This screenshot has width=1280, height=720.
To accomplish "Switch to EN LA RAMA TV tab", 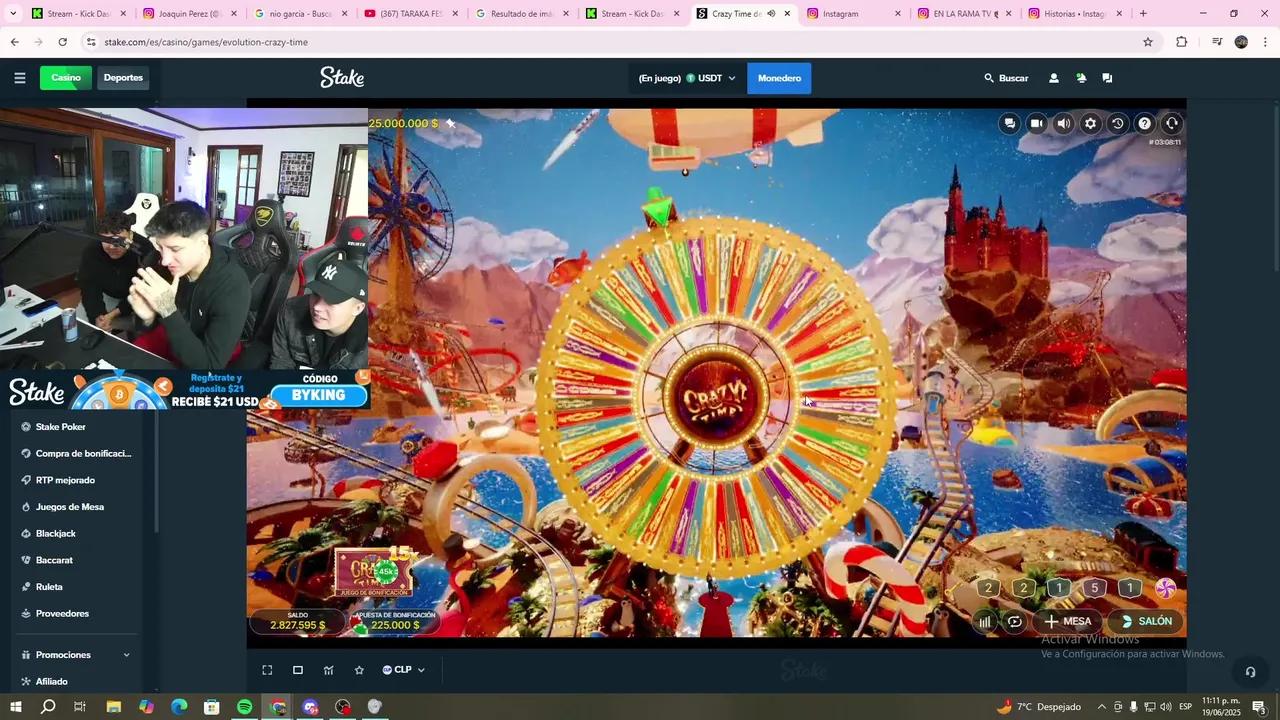I will coord(963,14).
